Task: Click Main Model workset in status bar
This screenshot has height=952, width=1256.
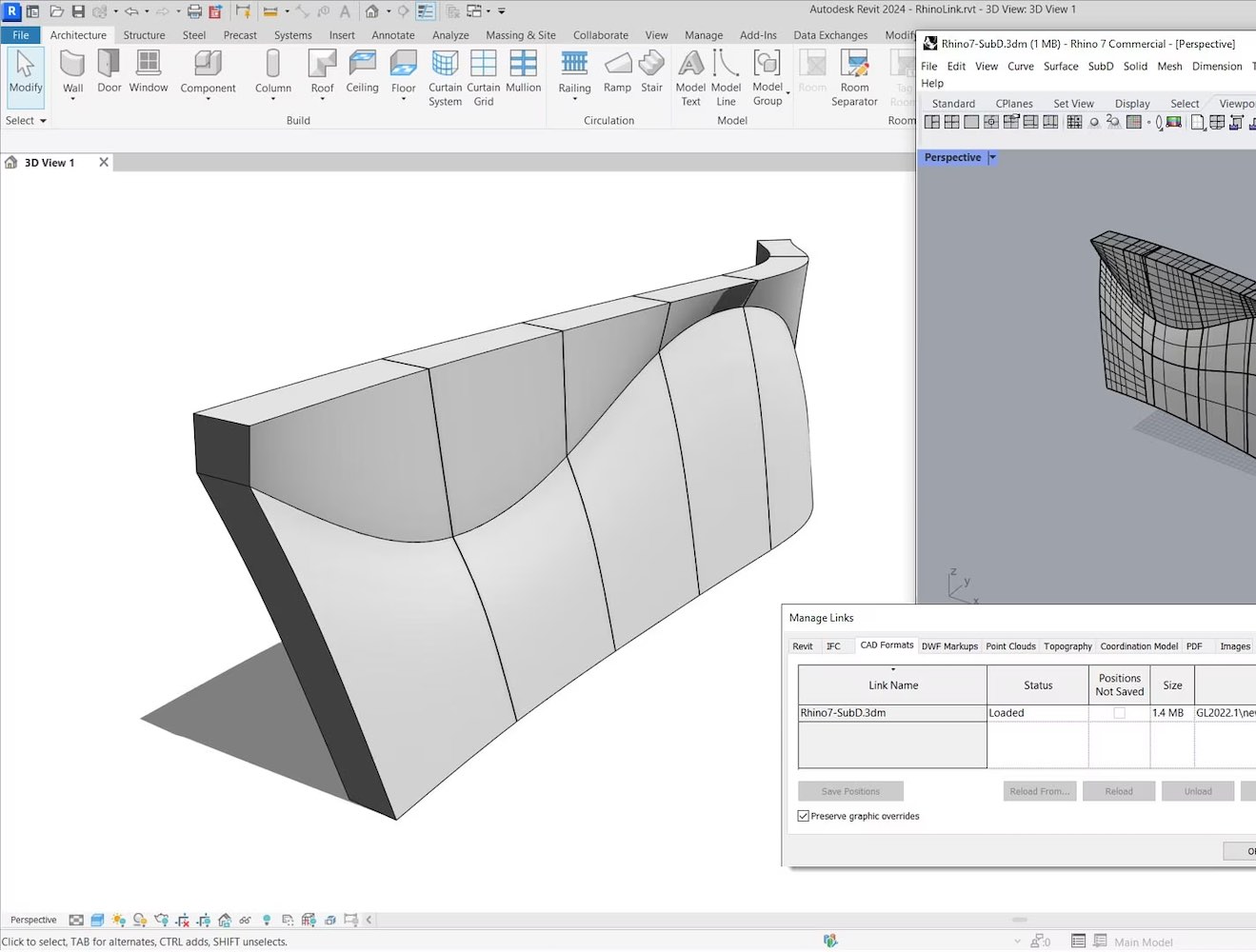Action: click(1143, 942)
